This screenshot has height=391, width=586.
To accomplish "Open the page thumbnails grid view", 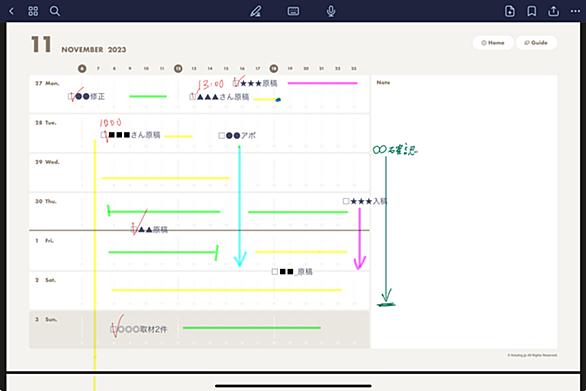I will (33, 11).
